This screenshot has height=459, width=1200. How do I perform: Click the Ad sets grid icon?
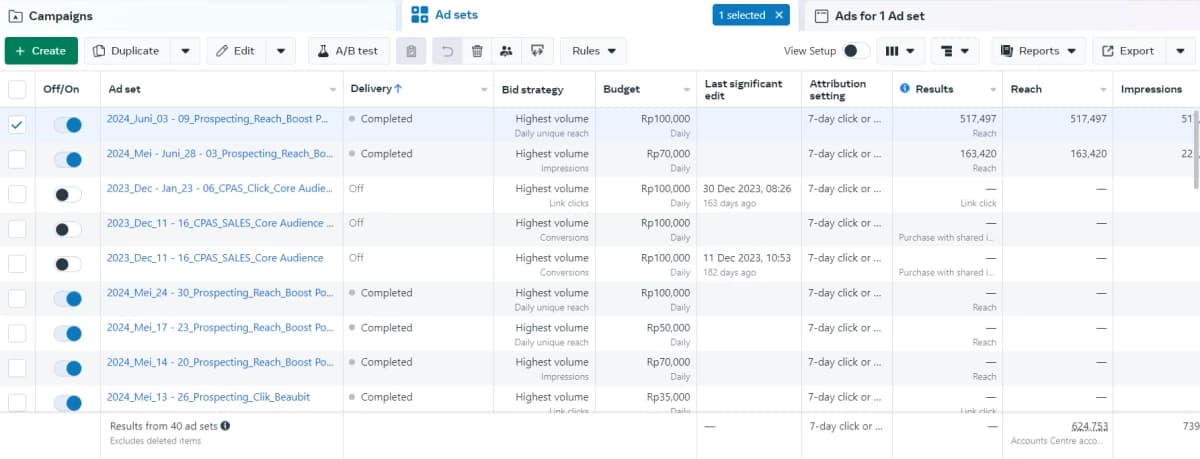tap(420, 15)
